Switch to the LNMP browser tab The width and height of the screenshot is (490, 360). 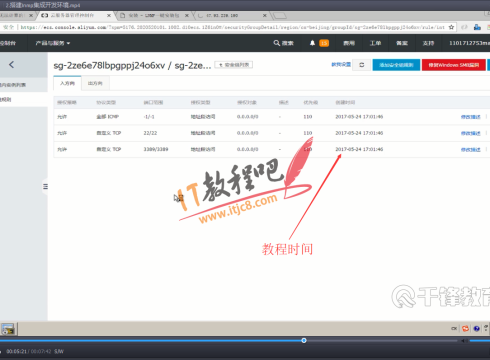click(x=154, y=15)
